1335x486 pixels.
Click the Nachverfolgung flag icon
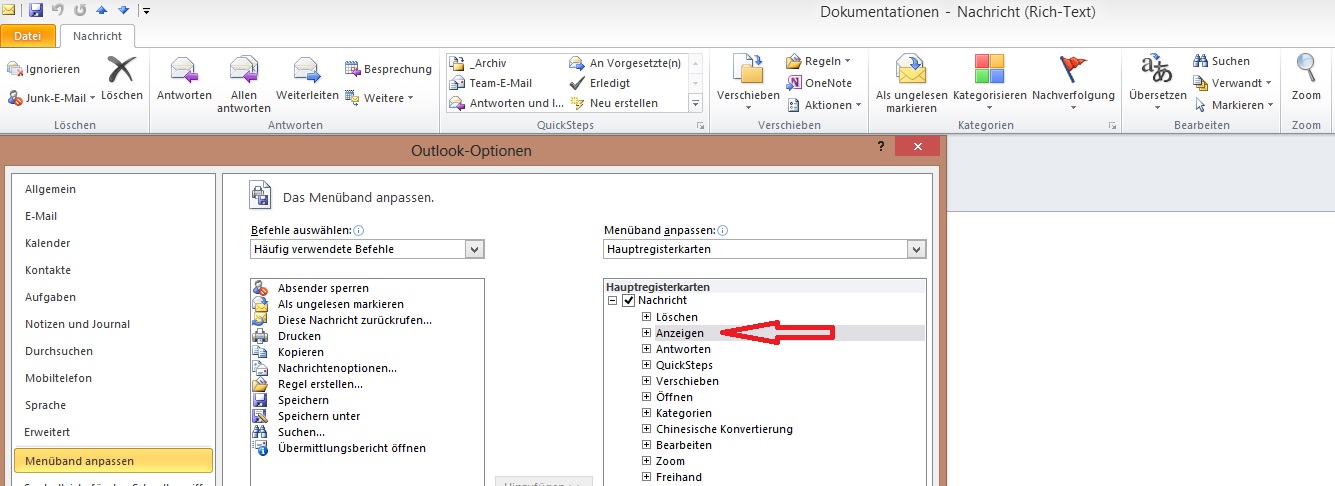[1073, 69]
